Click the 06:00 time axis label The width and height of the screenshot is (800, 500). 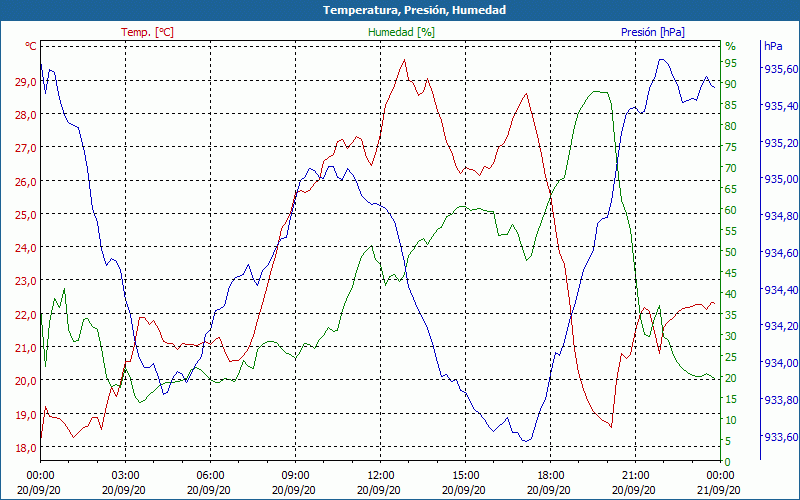210,476
